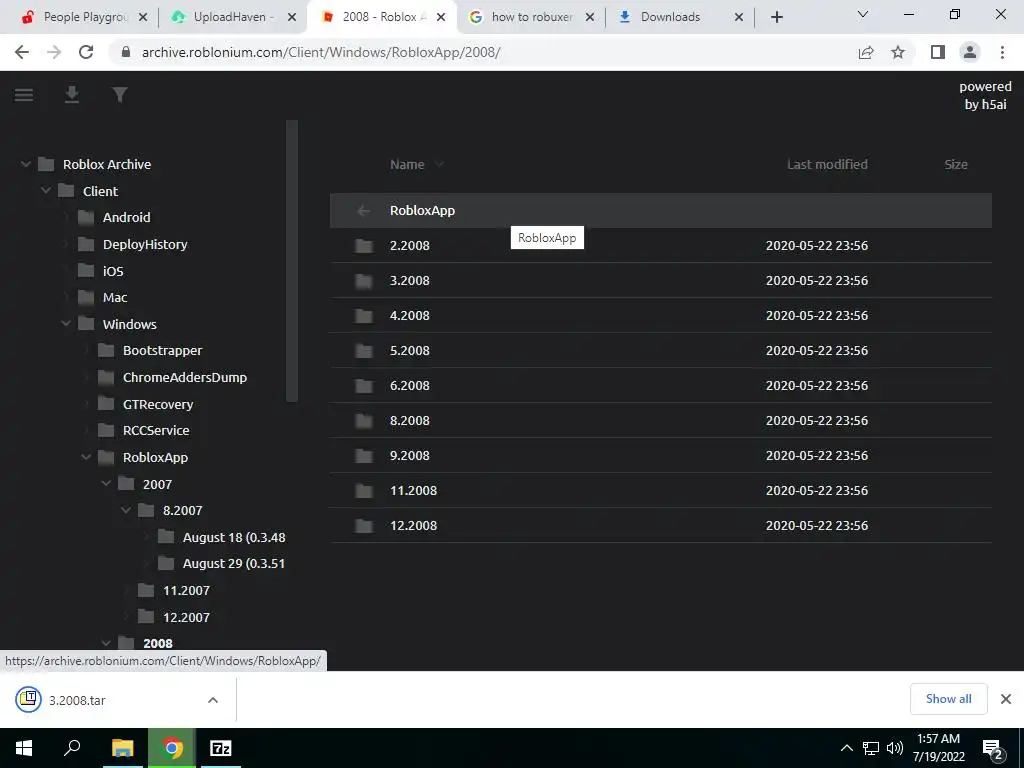Open Chrome side panel icon

click(x=938, y=52)
